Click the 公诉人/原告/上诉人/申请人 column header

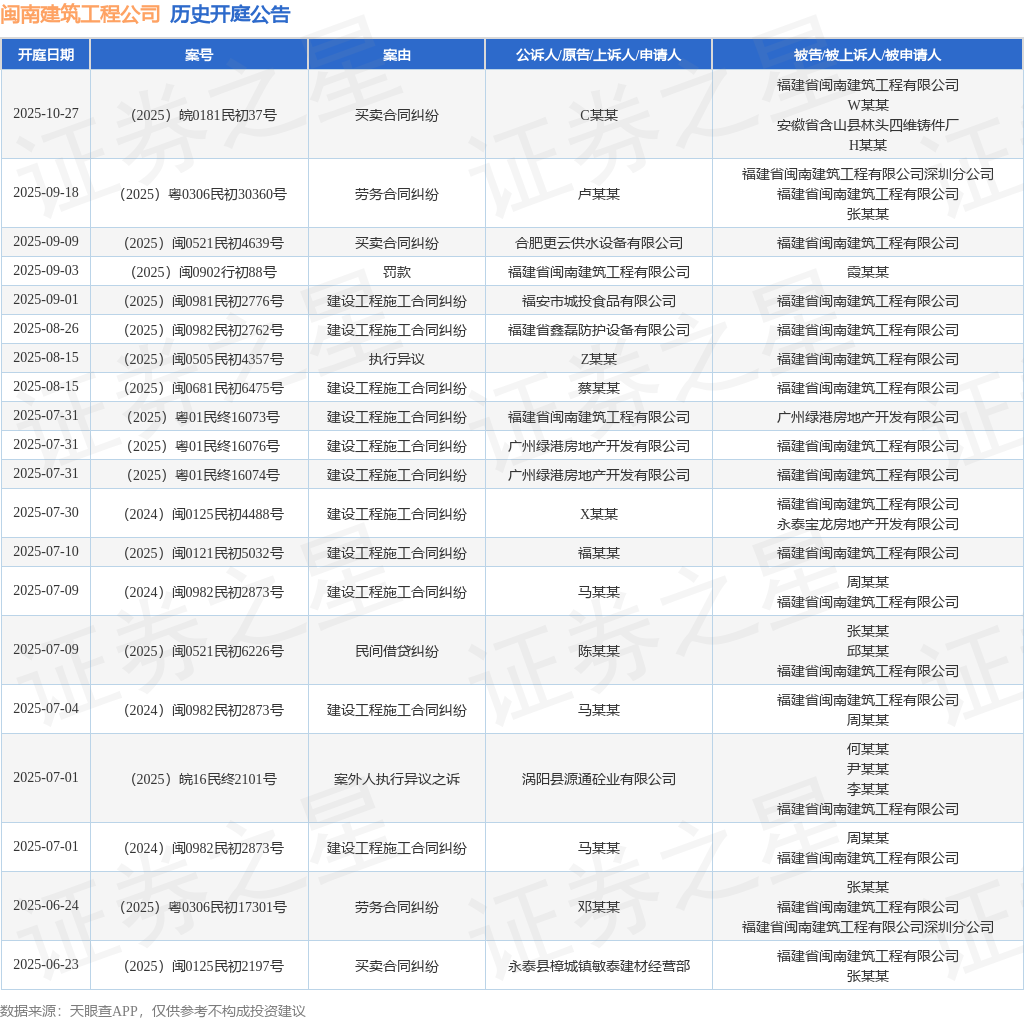[598, 55]
